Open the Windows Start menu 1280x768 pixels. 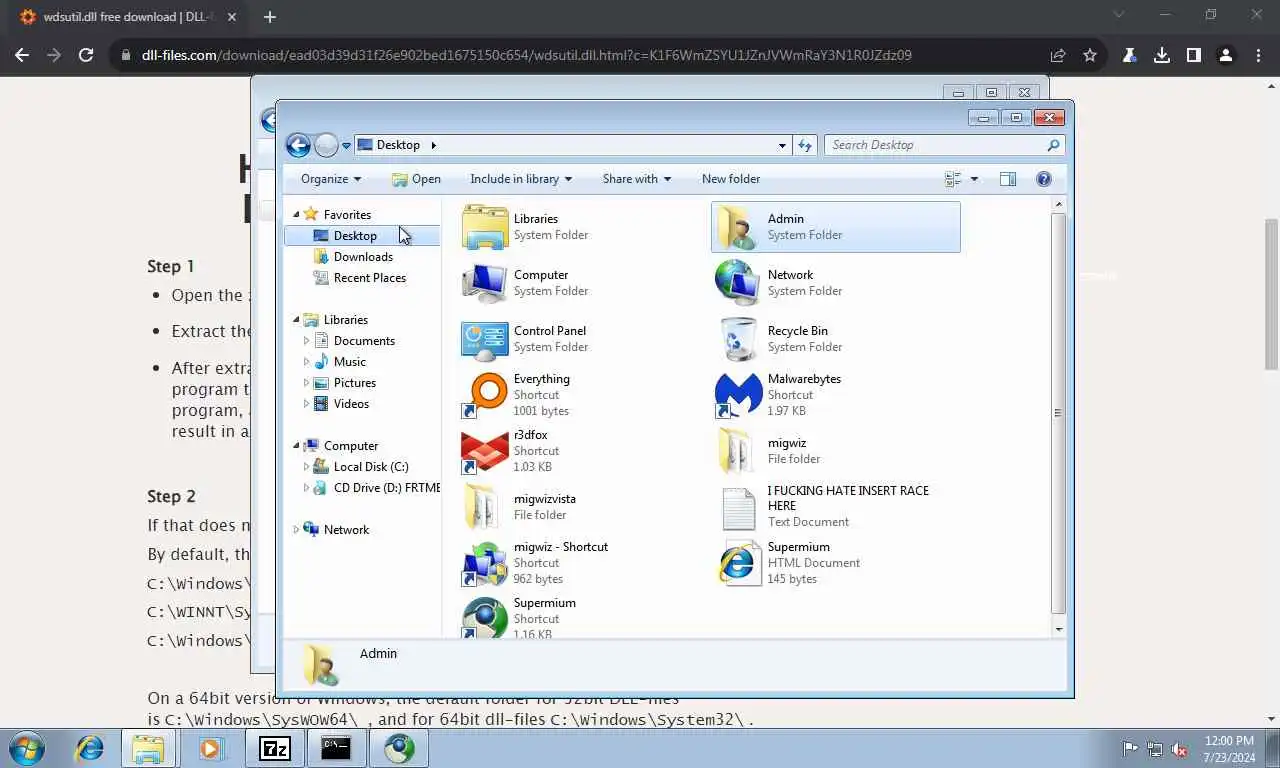(27, 748)
